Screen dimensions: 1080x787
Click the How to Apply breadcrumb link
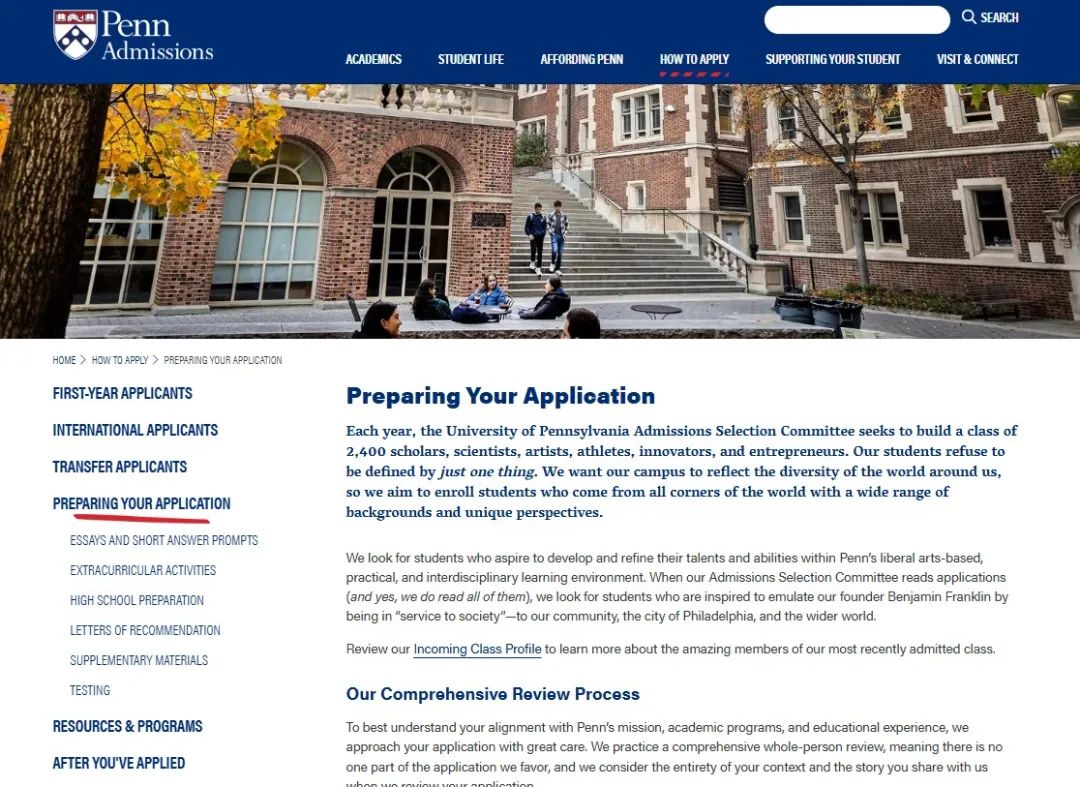pyautogui.click(x=120, y=360)
